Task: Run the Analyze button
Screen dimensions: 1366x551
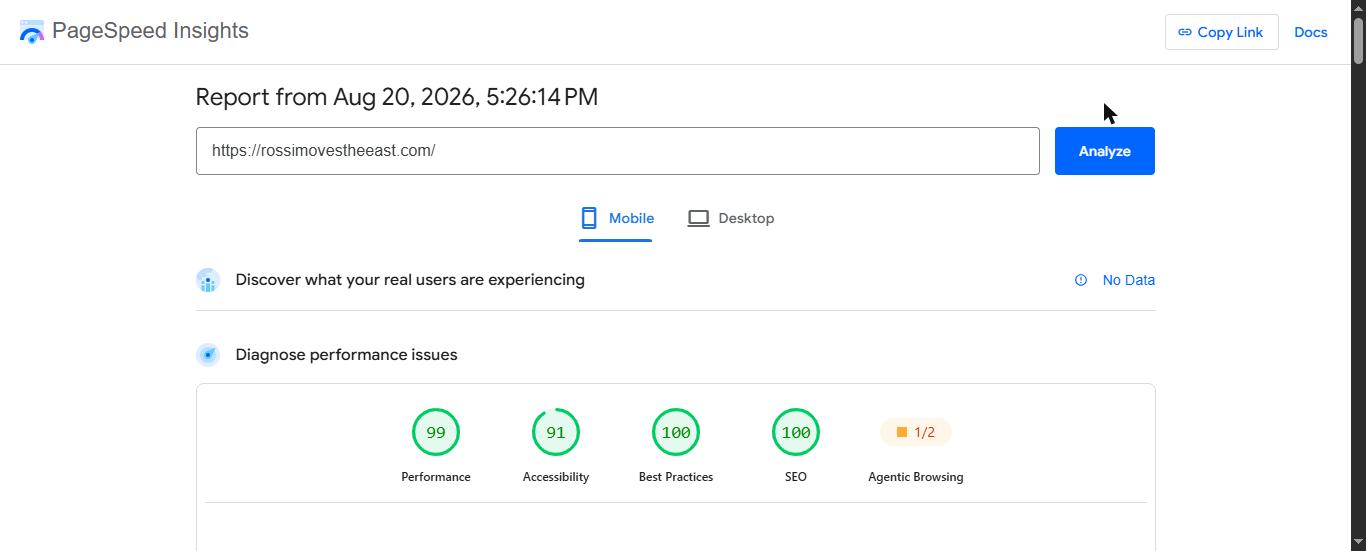Action: (1104, 151)
